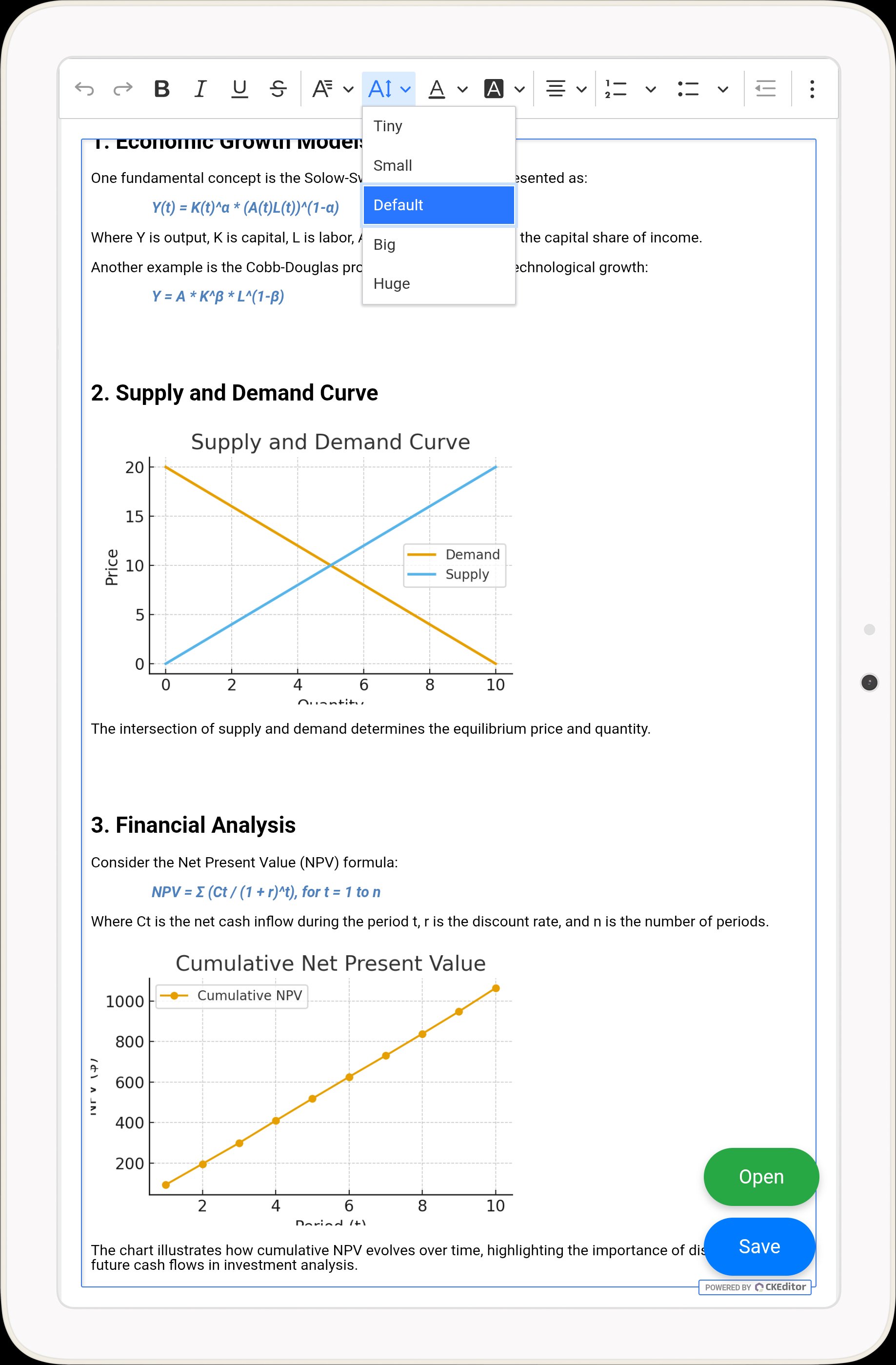
Task: Expand the Text Alignment dropdown
Action: (565, 89)
